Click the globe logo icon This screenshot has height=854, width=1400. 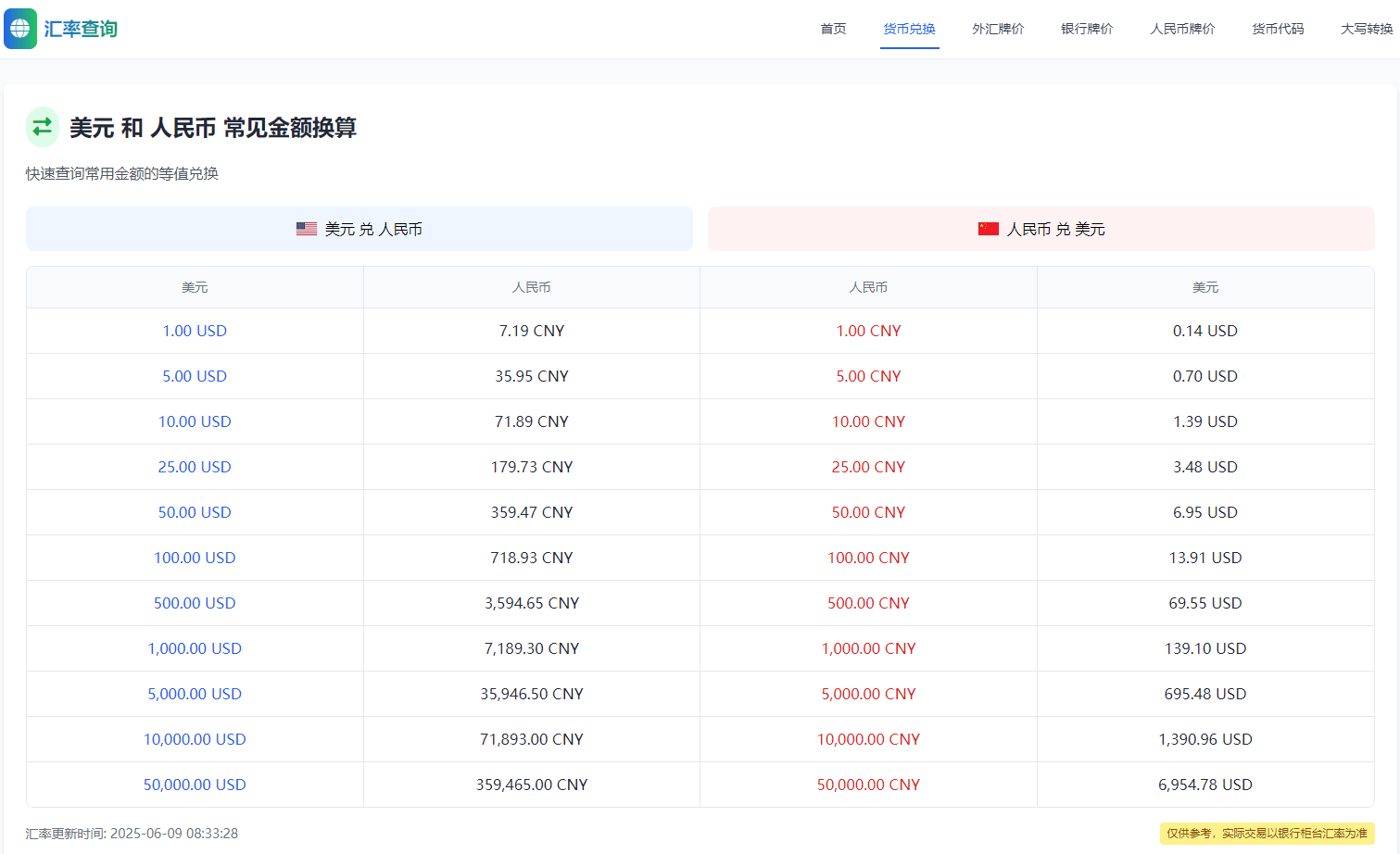click(20, 29)
